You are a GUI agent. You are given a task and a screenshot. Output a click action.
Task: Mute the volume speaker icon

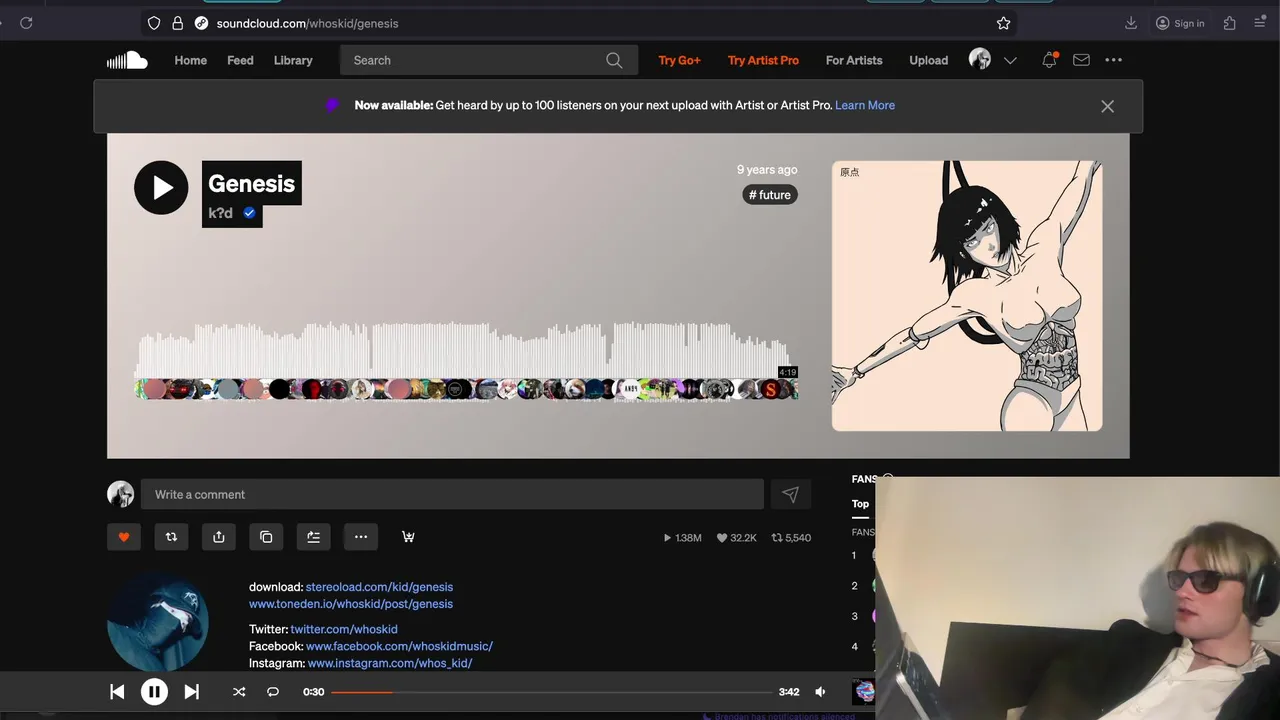pyautogui.click(x=820, y=691)
